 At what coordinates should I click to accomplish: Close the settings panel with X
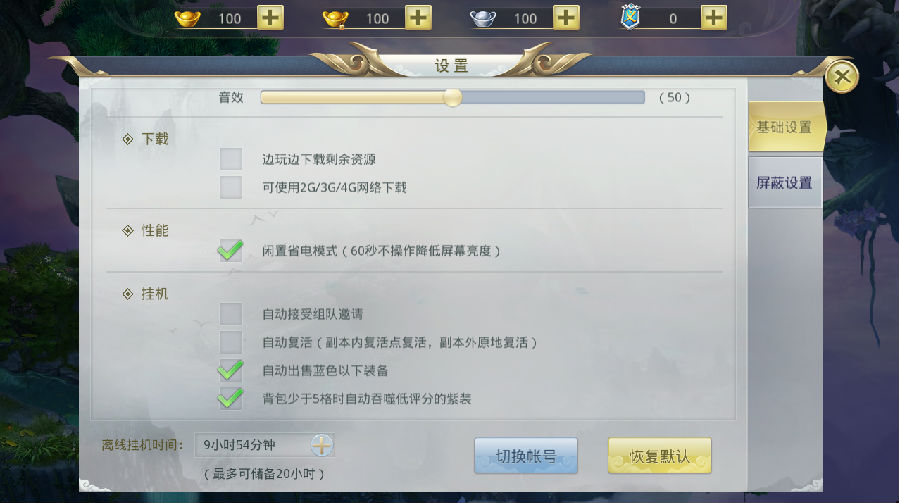(x=842, y=76)
